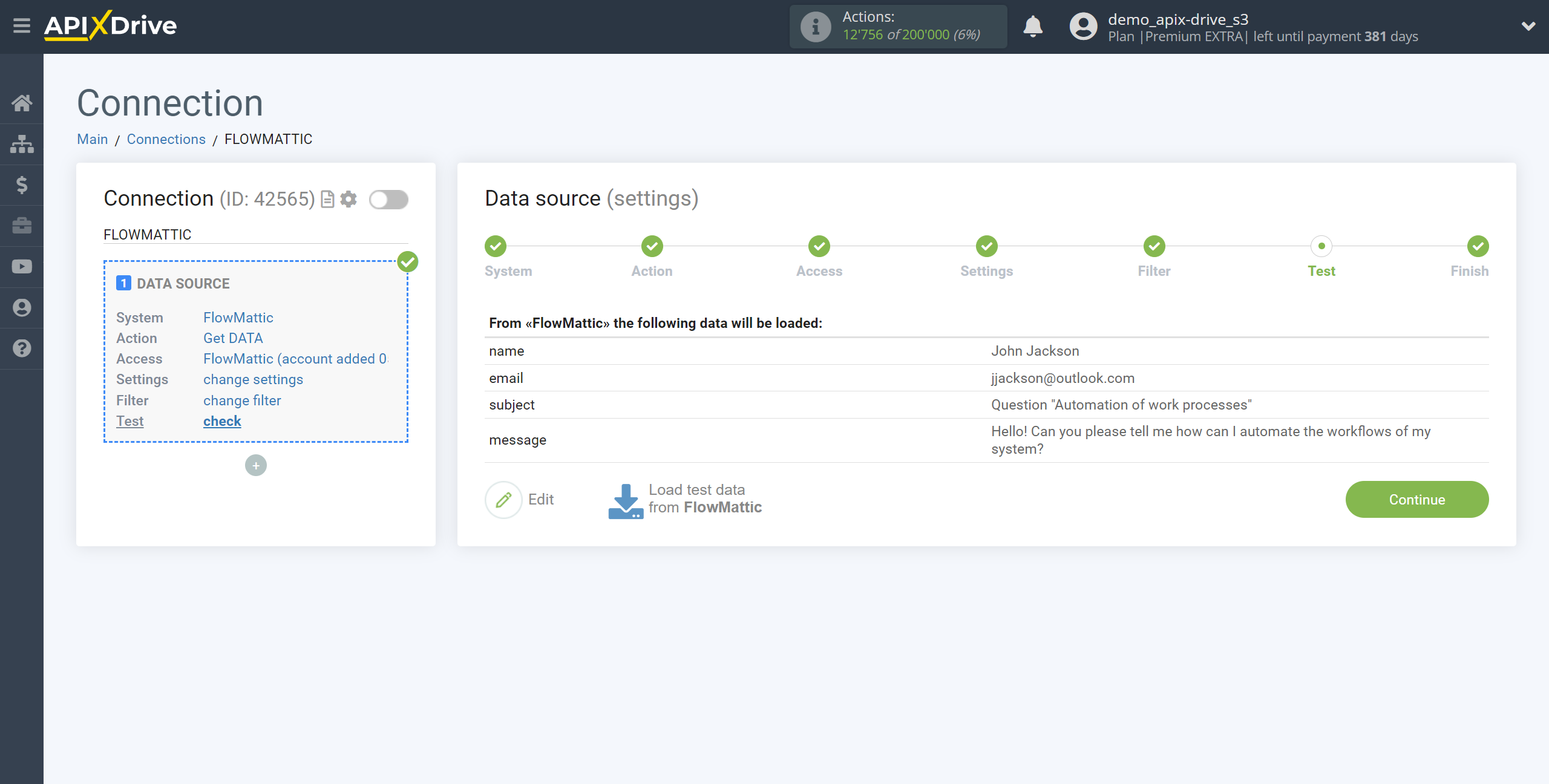Click the ApiX-Drive logo

pos(111,26)
